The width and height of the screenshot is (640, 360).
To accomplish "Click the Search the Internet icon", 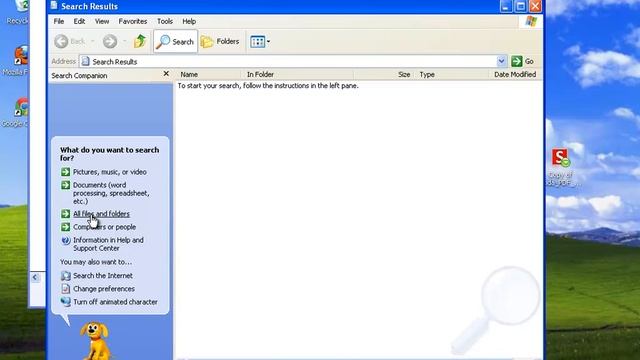I will coord(65,276).
